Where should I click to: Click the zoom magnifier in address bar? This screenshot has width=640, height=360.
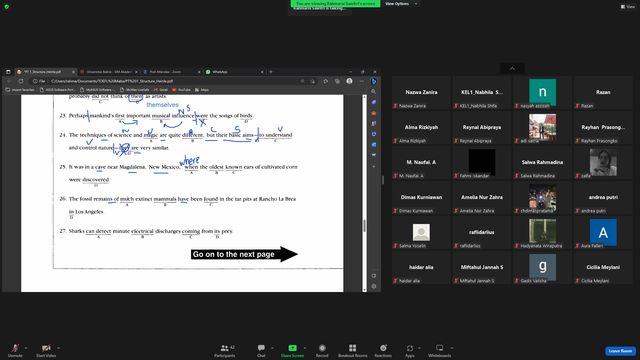click(x=302, y=81)
